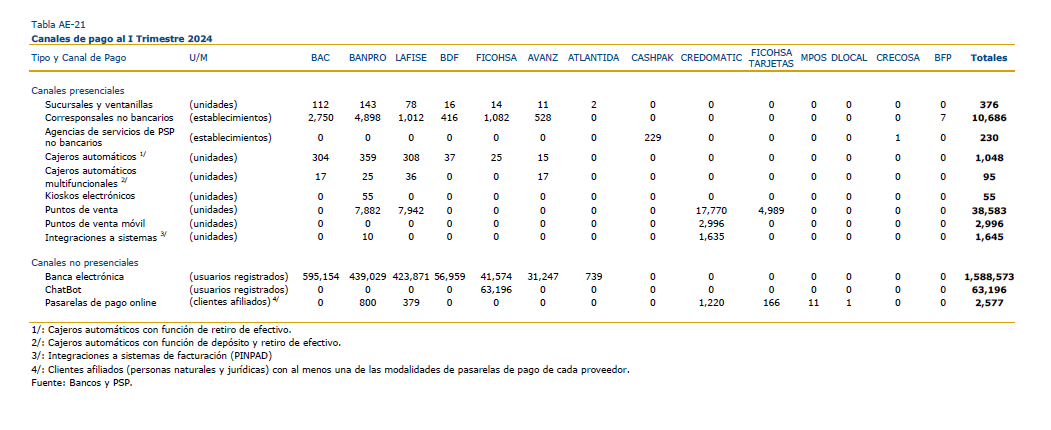
Task: Click the CREDOMATIC value 17,770
Action: click(x=711, y=210)
